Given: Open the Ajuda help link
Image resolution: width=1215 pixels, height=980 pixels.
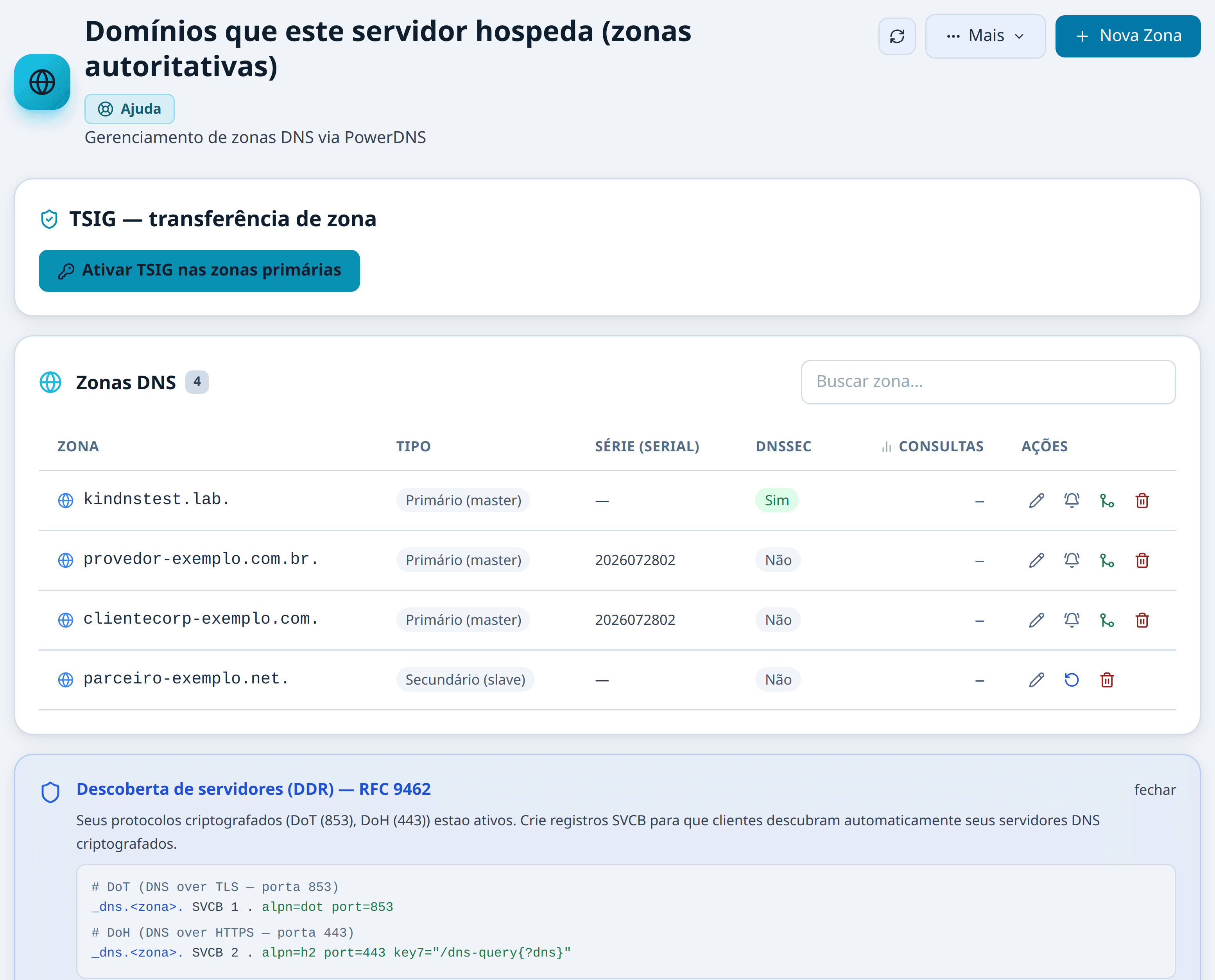Looking at the screenshot, I should point(129,109).
